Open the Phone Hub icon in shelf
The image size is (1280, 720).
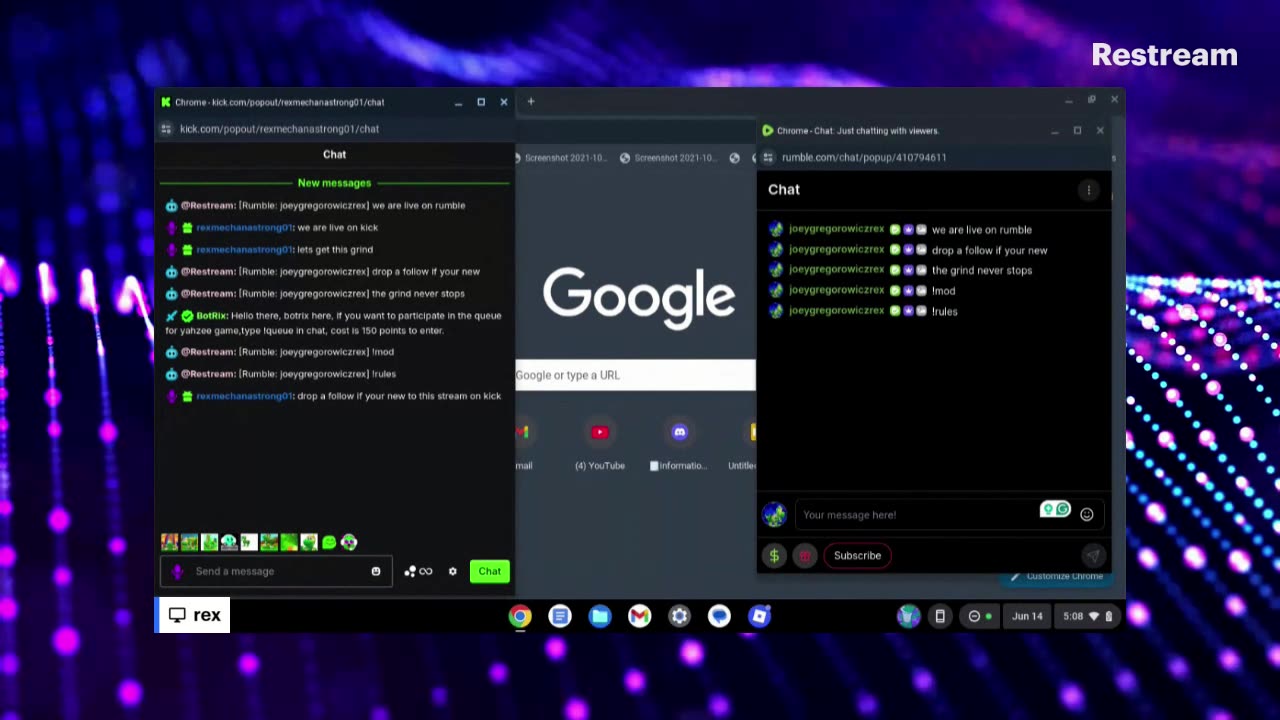940,616
